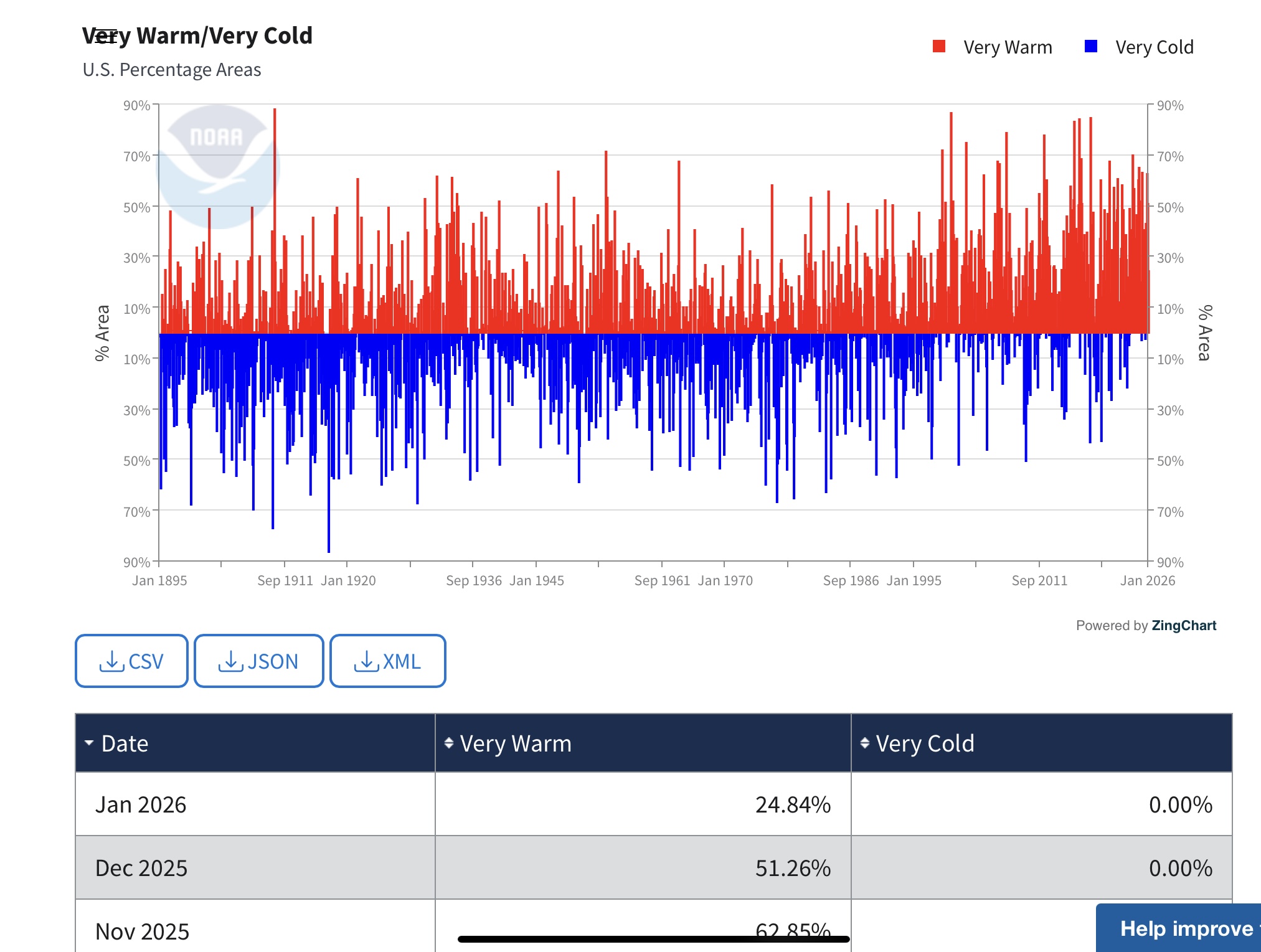Open the chart hamburger menu icon
The width and height of the screenshot is (1261, 952).
(106, 36)
